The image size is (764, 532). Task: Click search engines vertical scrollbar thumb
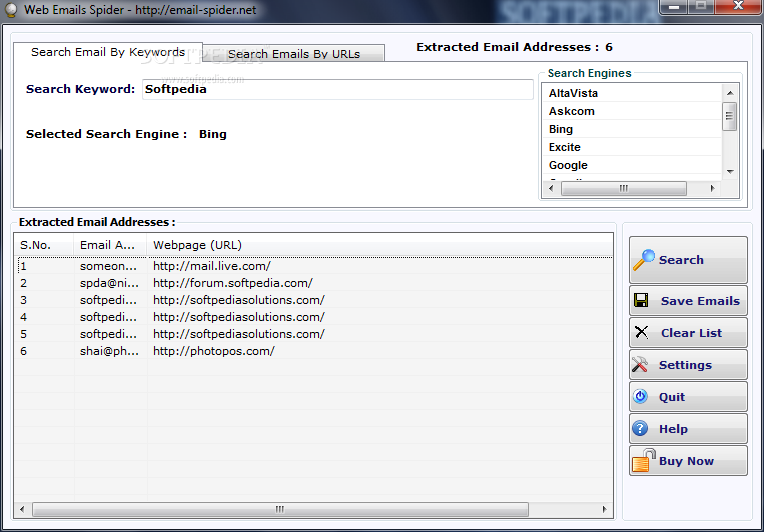729,116
